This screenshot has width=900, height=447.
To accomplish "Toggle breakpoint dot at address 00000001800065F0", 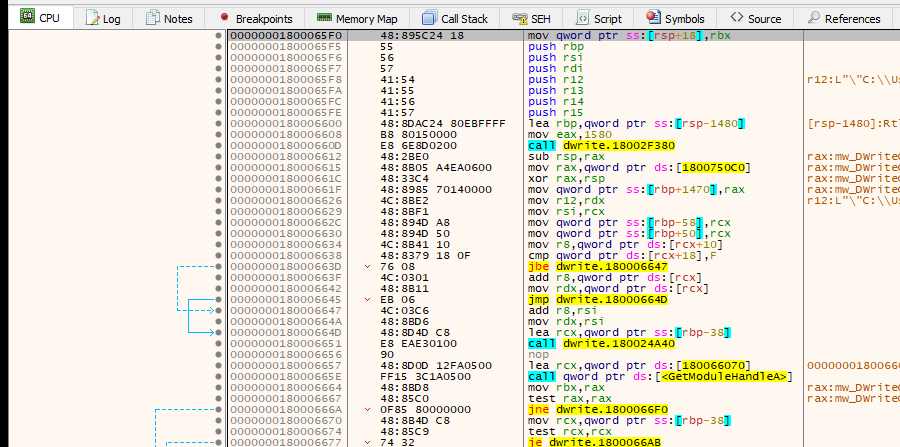I will (218, 36).
